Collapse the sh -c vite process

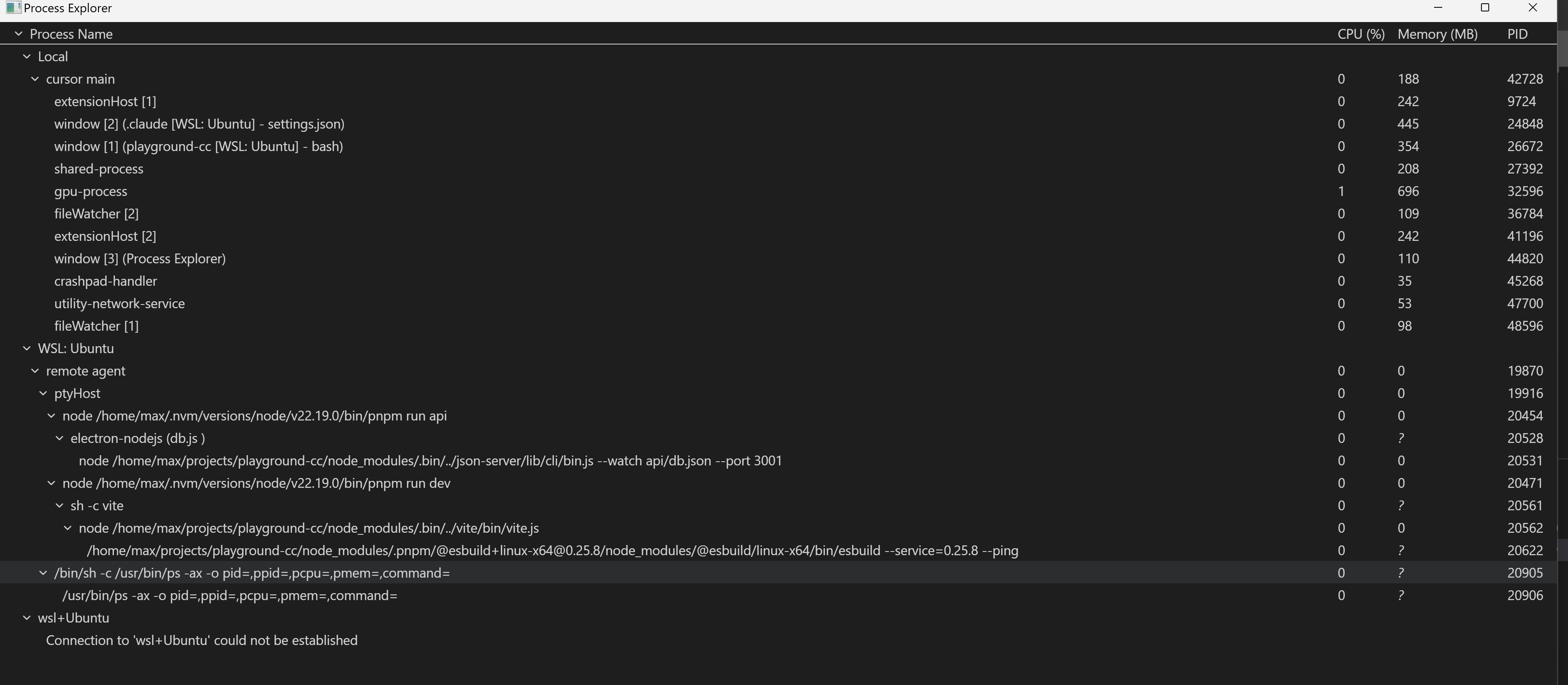[60, 505]
